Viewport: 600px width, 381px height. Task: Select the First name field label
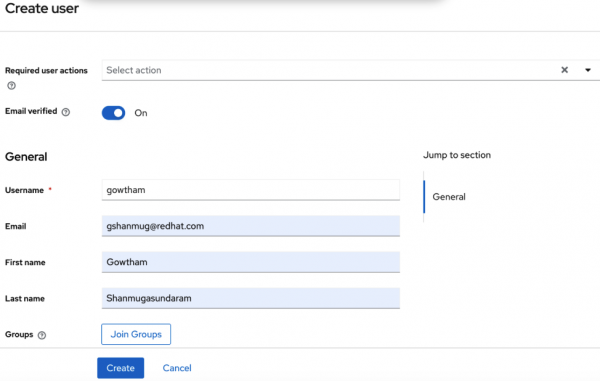pyautogui.click(x=25, y=262)
